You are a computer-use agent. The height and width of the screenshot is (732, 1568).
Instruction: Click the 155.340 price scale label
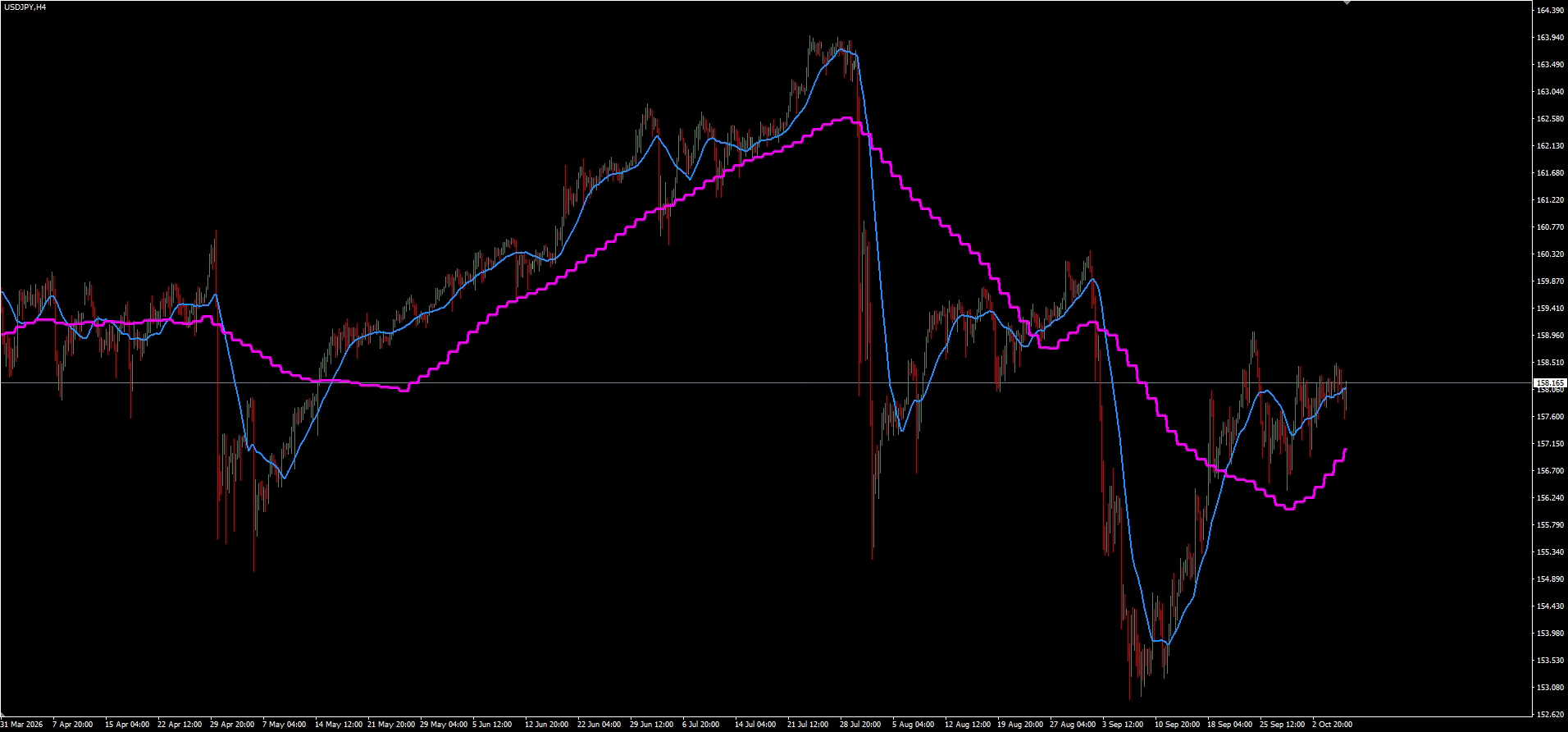click(1549, 551)
